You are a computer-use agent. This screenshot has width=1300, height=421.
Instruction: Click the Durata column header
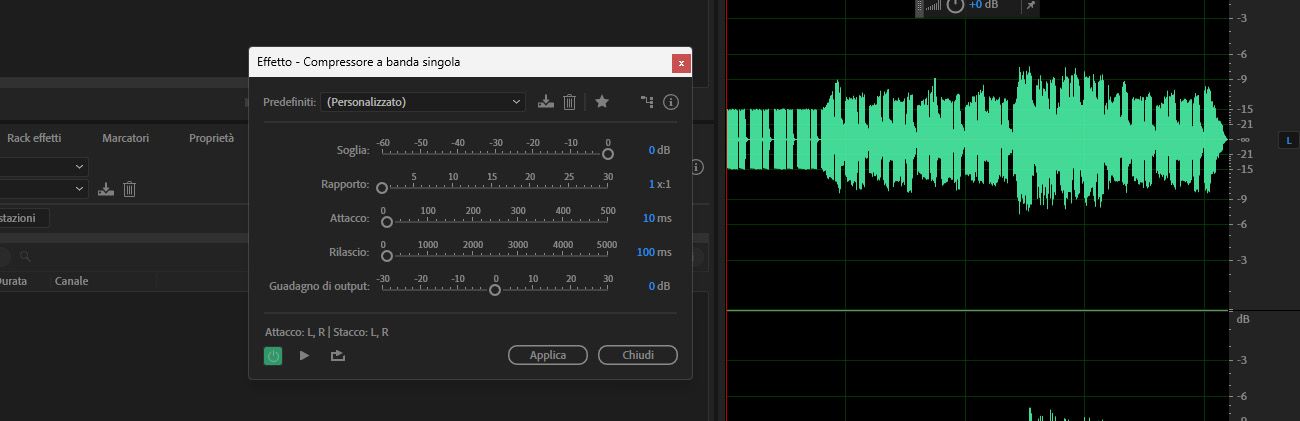tap(13, 281)
